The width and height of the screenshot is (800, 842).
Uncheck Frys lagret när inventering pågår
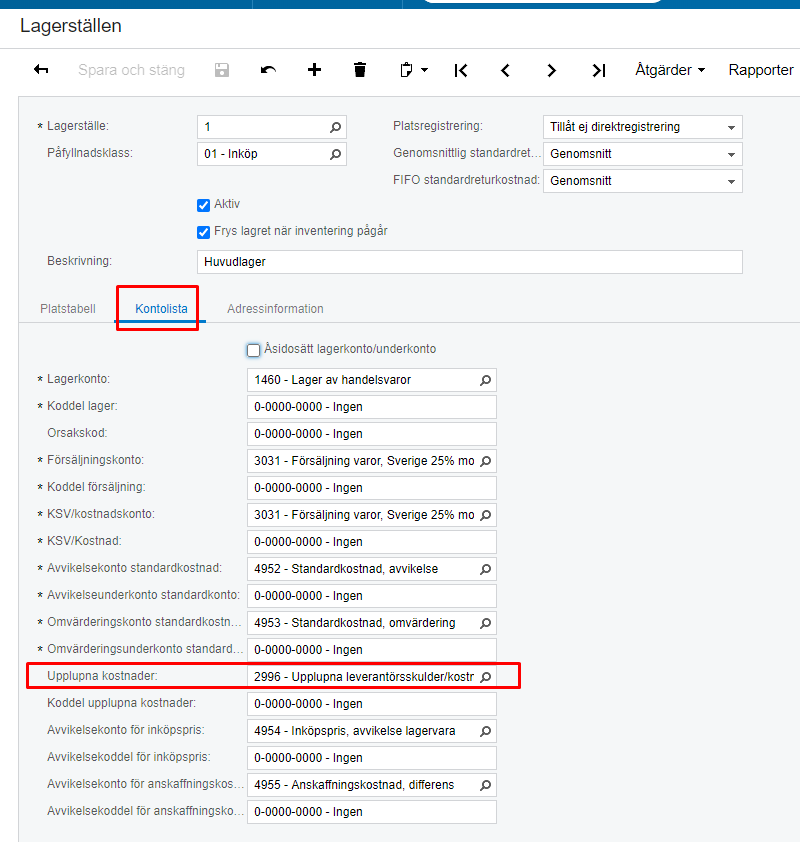point(203,231)
